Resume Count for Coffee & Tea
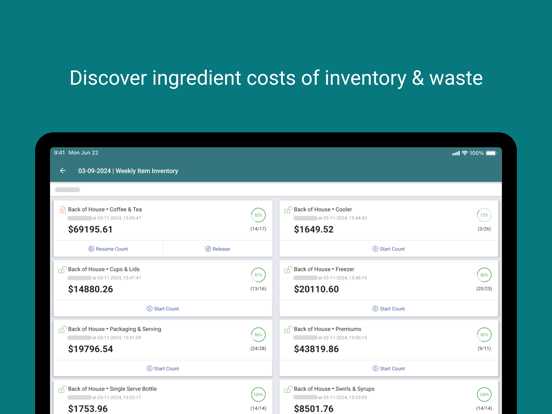This screenshot has width=552, height=414. 108,249
